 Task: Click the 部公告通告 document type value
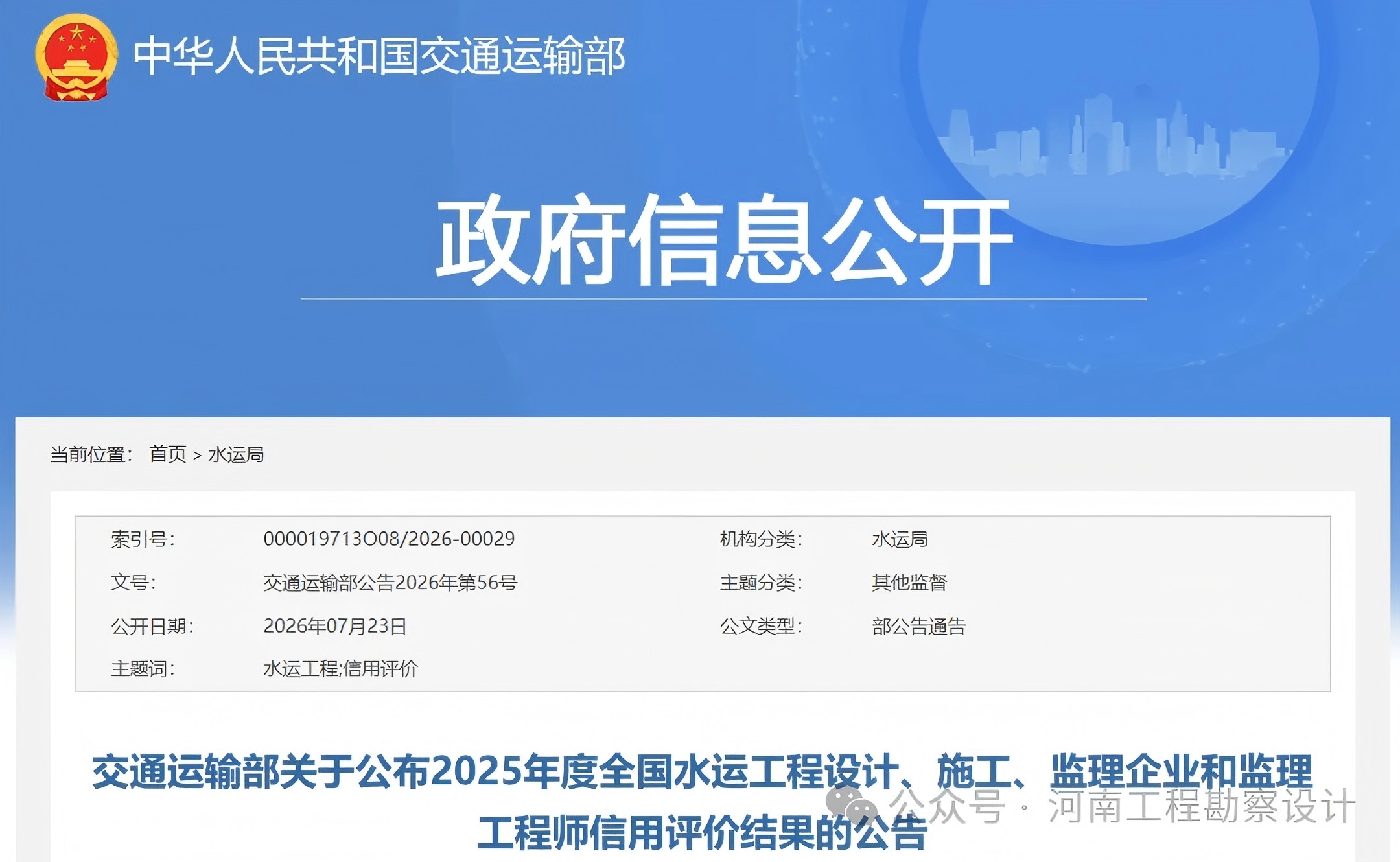tap(918, 626)
